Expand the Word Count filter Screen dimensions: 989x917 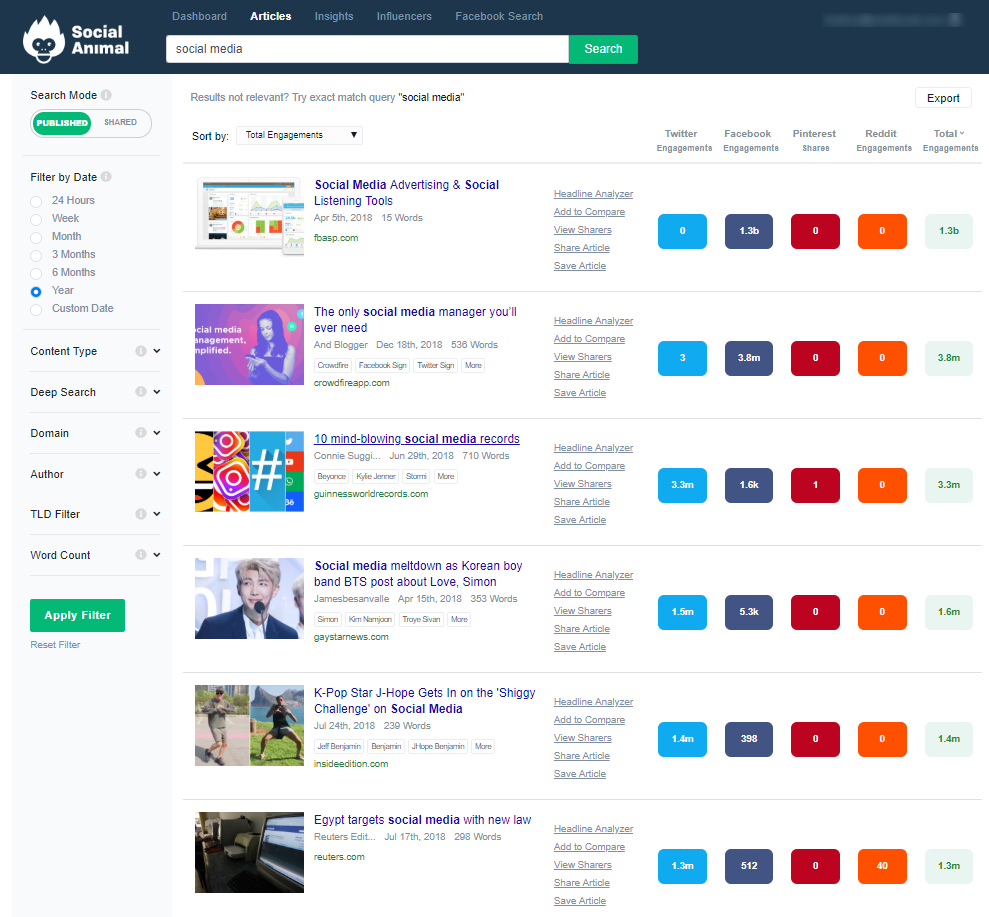[x=156, y=554]
